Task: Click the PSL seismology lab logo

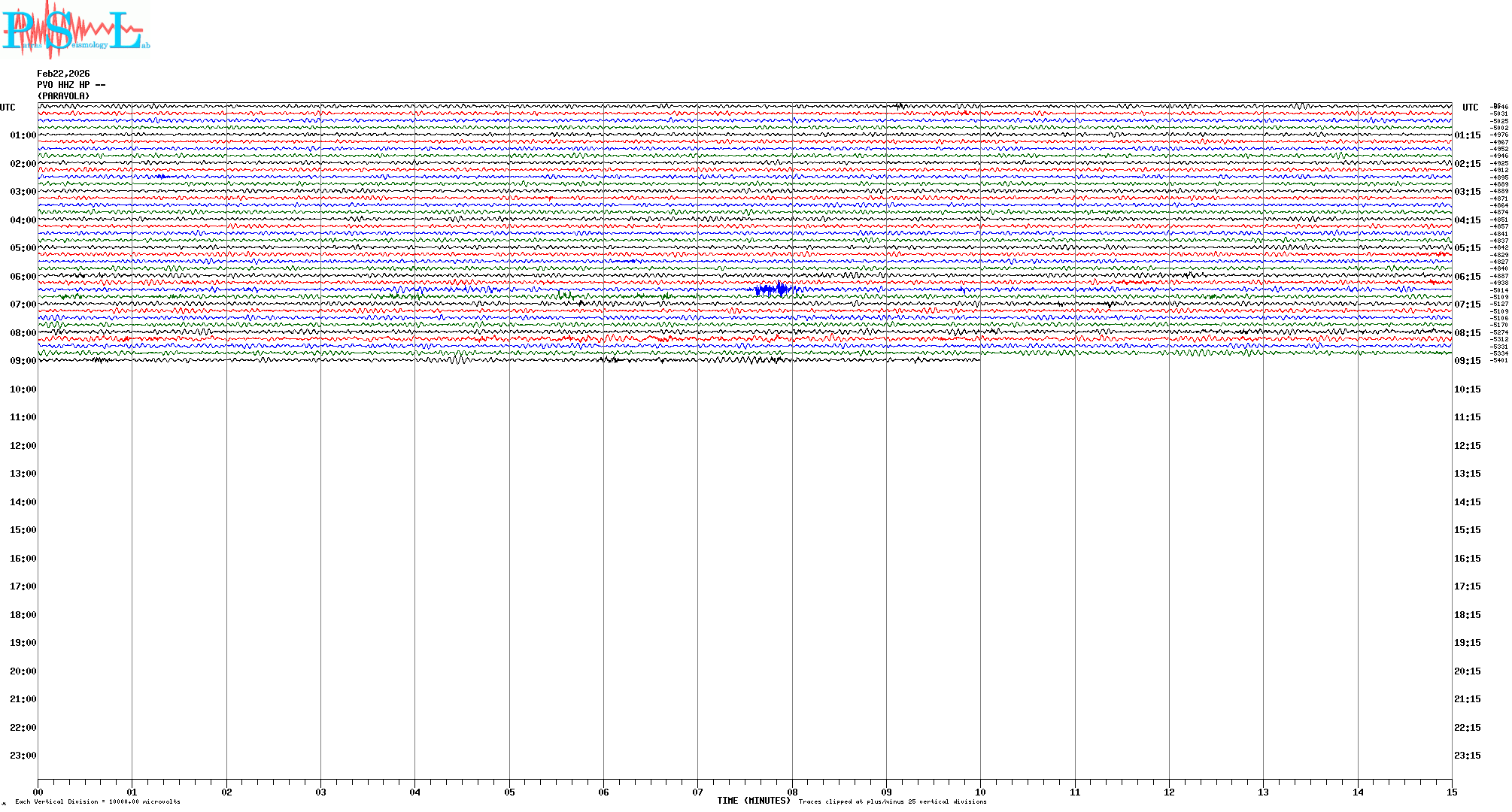Action: point(75,30)
